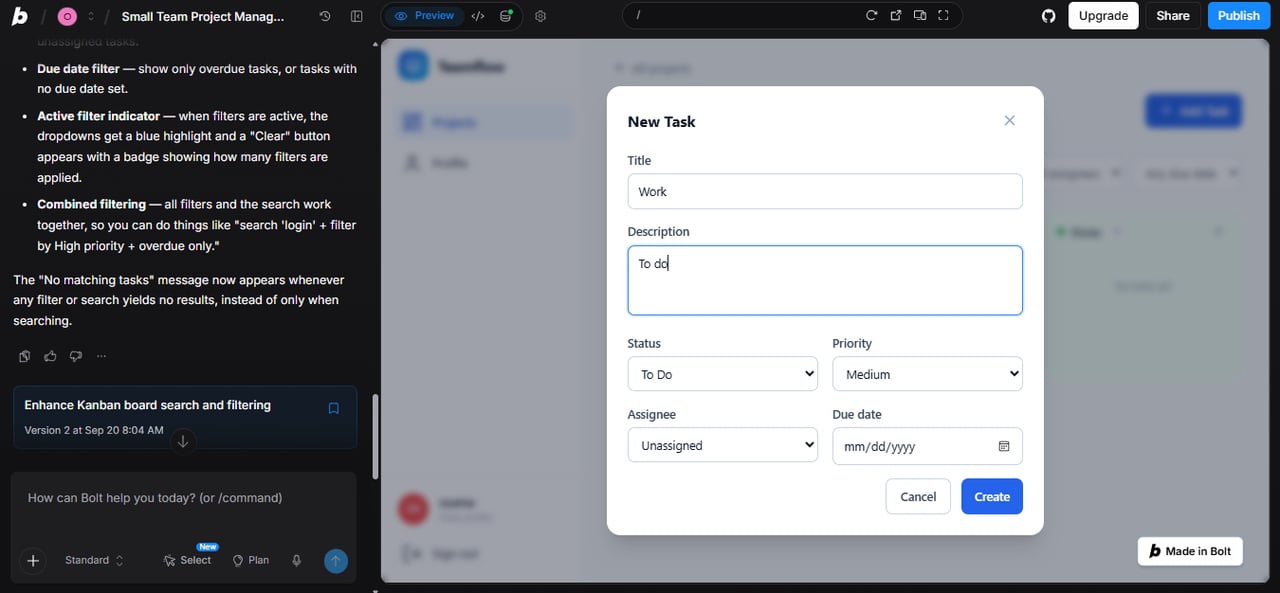
Task: Enter fullscreen preview mode icon
Action: (x=943, y=16)
